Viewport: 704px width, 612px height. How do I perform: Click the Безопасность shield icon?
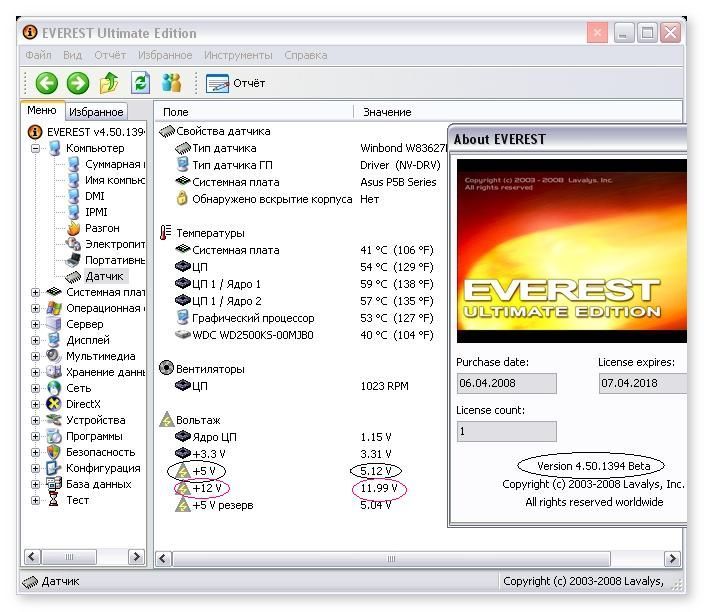(x=54, y=452)
